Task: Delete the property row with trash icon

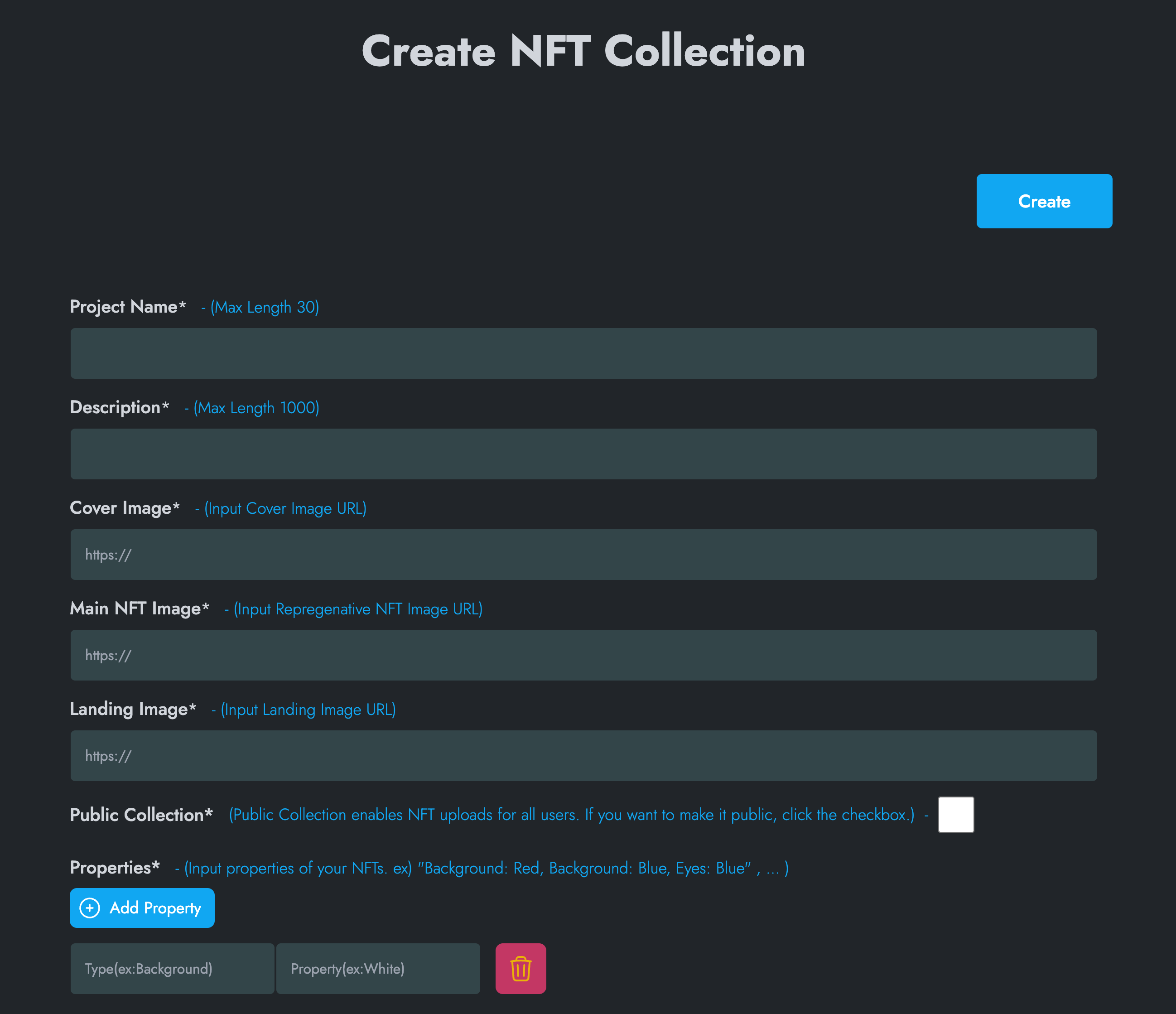Action: [x=521, y=969]
